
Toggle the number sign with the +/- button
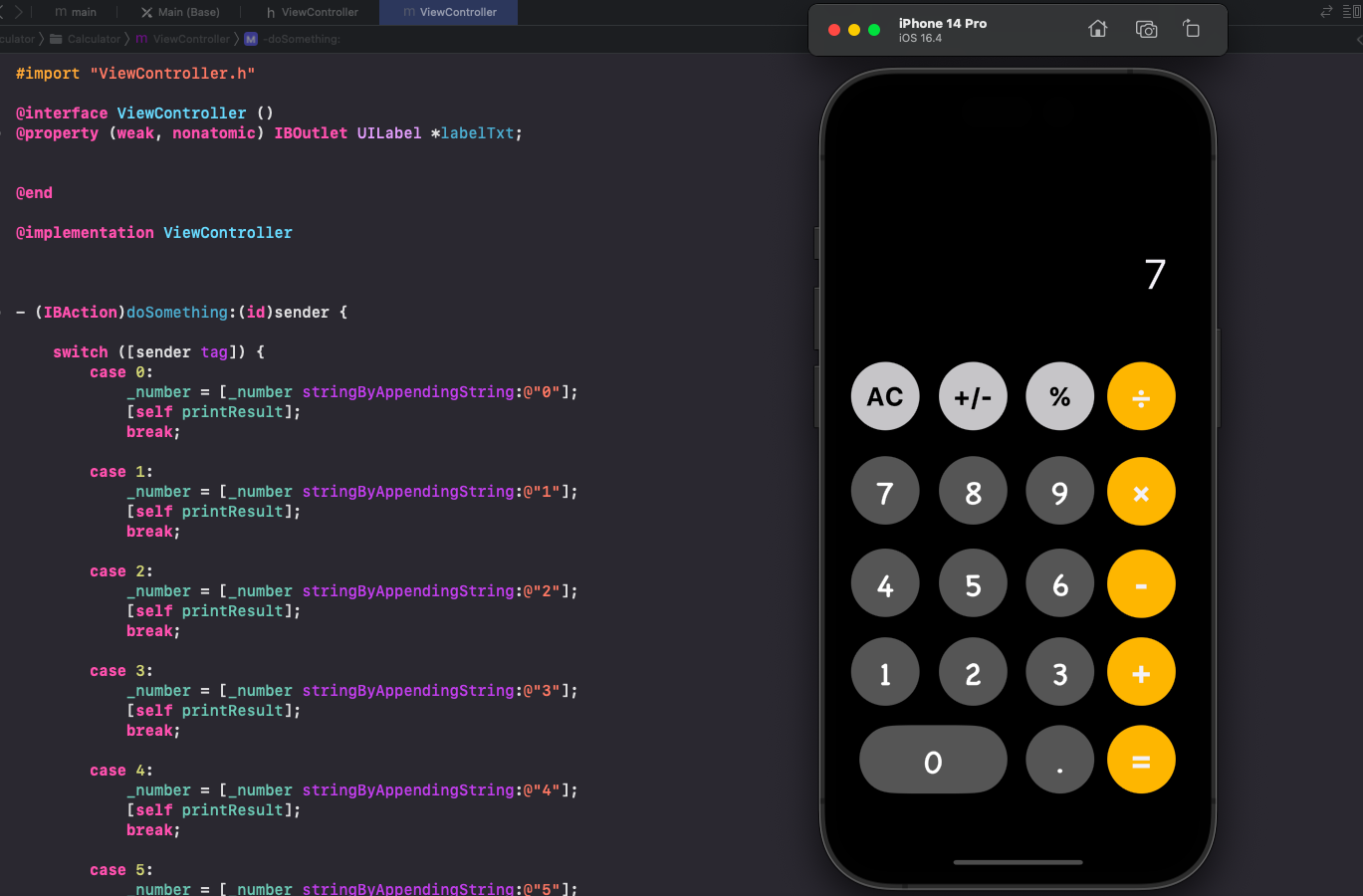pyautogui.click(x=972, y=395)
